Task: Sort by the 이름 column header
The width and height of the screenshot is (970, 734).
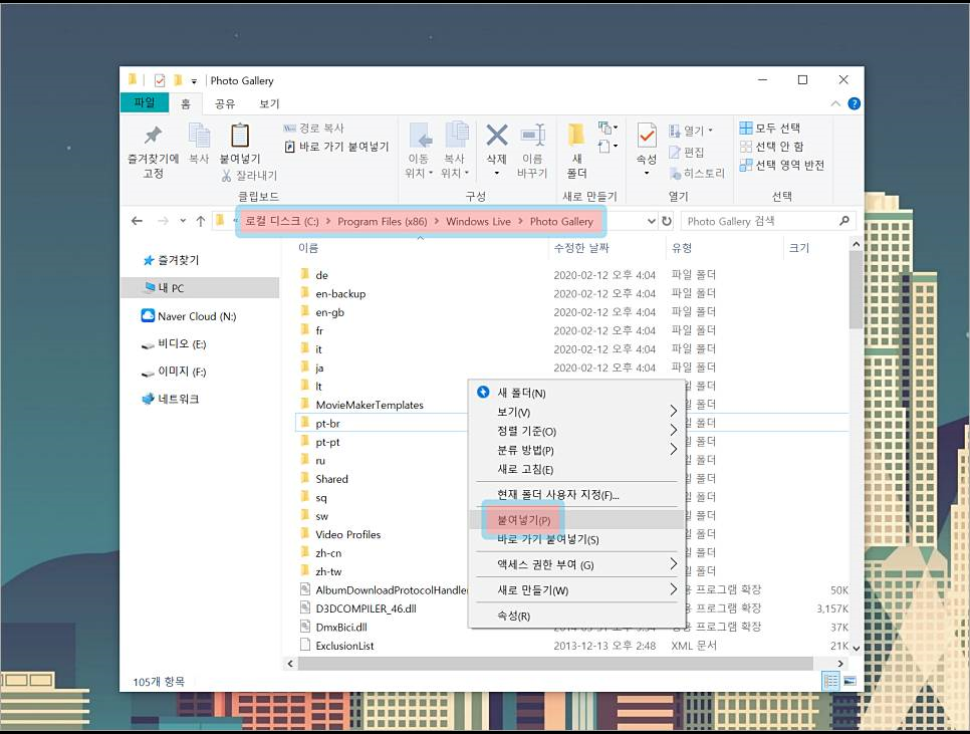Action: 308,248
